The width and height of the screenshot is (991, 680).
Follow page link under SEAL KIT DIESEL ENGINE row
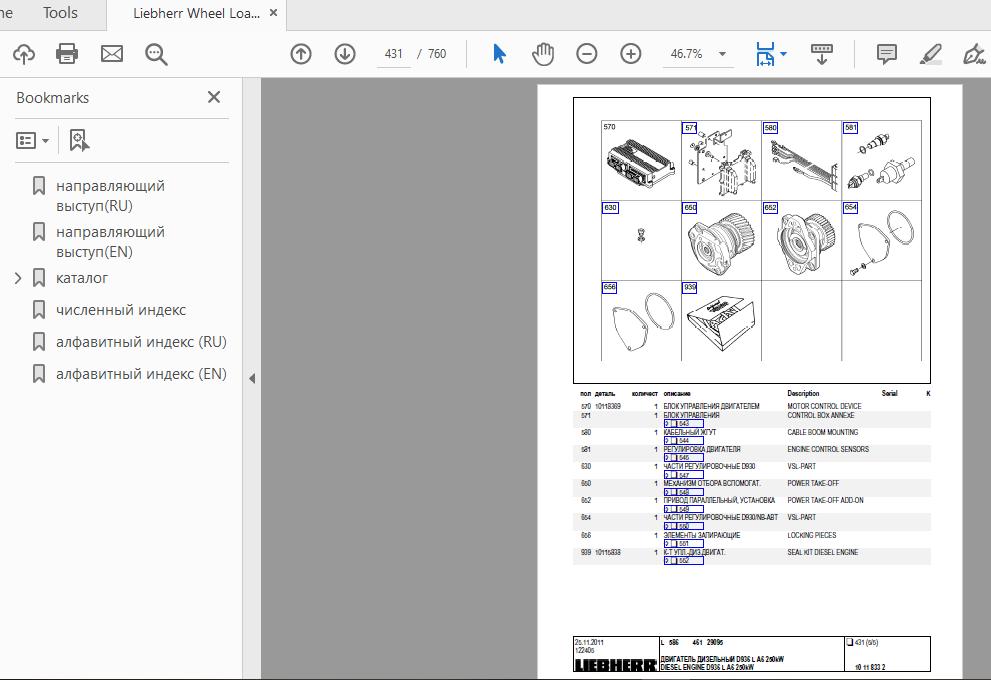(683, 561)
